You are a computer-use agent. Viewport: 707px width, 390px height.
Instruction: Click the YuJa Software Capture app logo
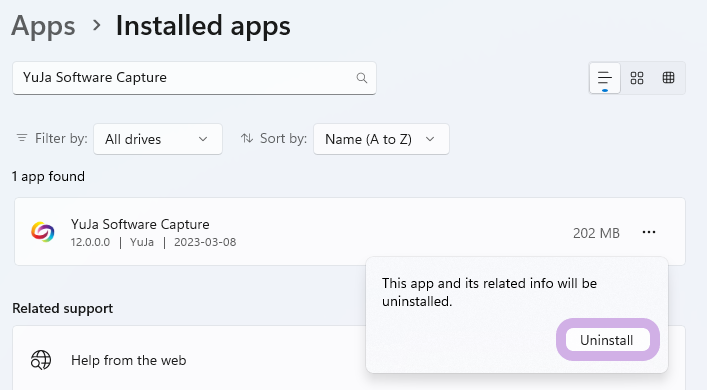tap(42, 232)
